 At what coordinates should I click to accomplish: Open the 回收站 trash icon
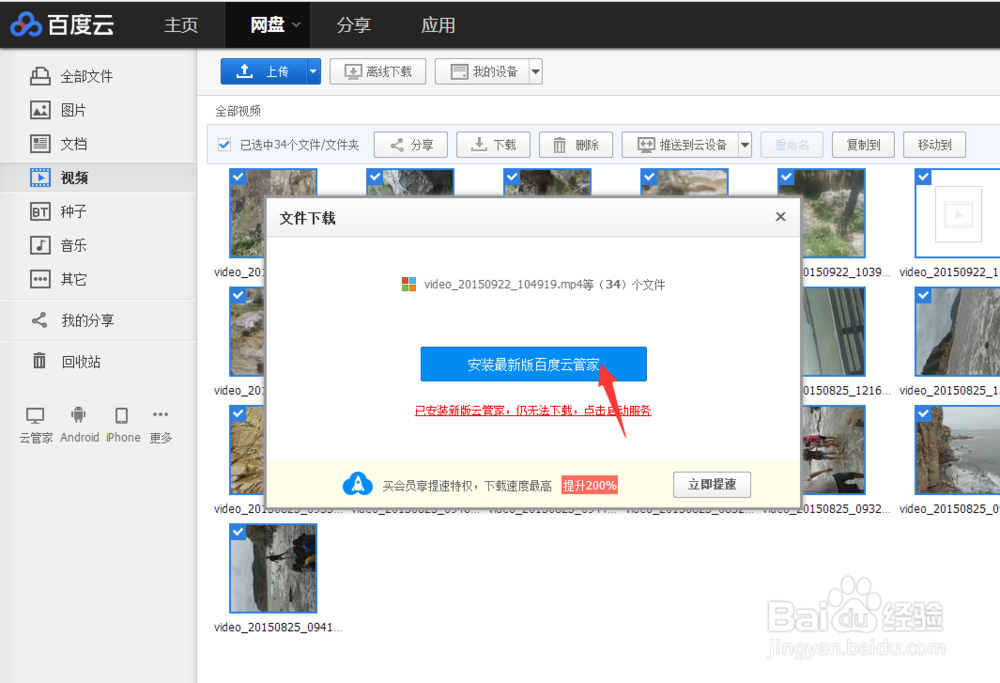(x=40, y=361)
